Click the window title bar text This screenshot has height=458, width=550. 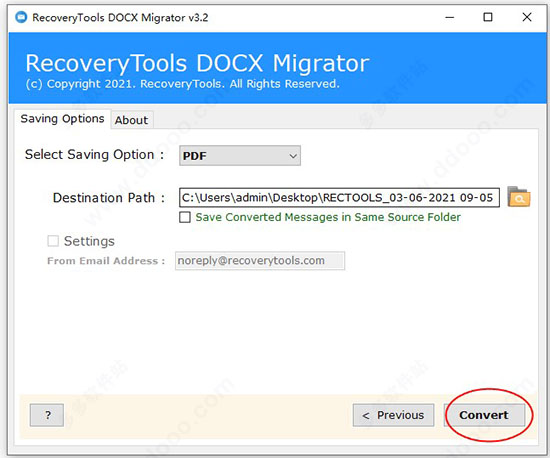(120, 17)
